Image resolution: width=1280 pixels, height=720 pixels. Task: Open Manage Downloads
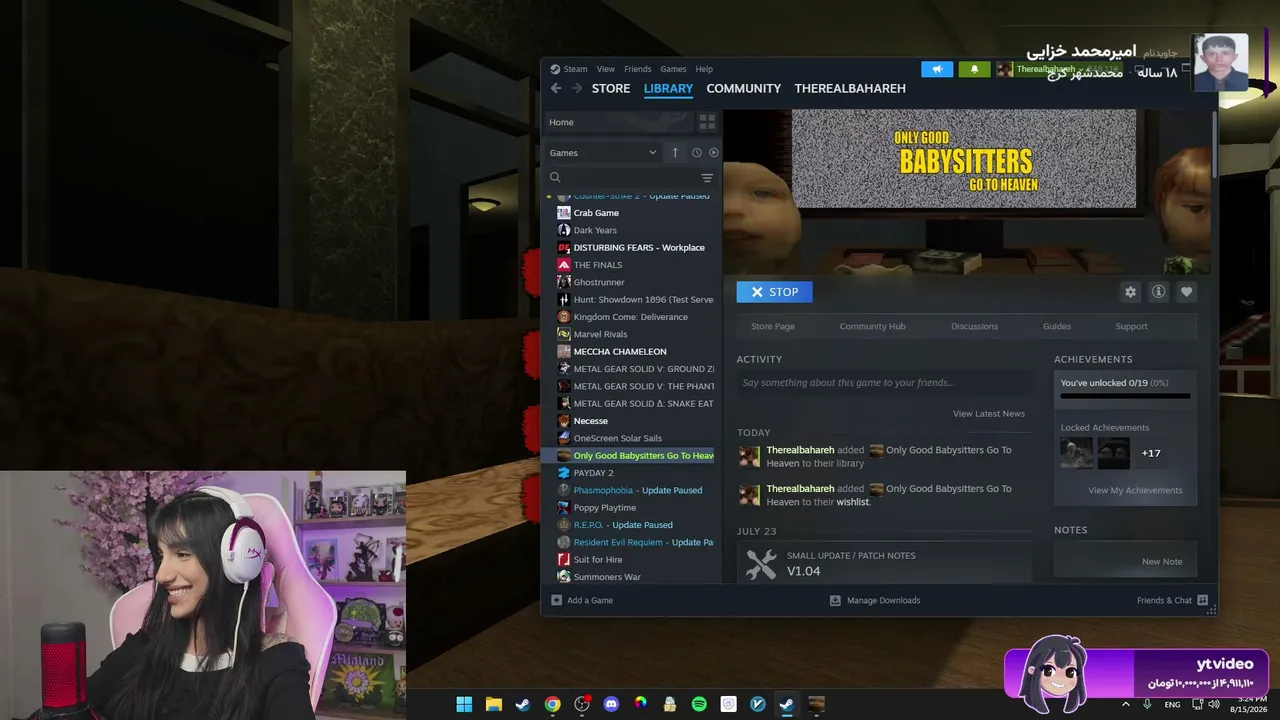tap(875, 600)
